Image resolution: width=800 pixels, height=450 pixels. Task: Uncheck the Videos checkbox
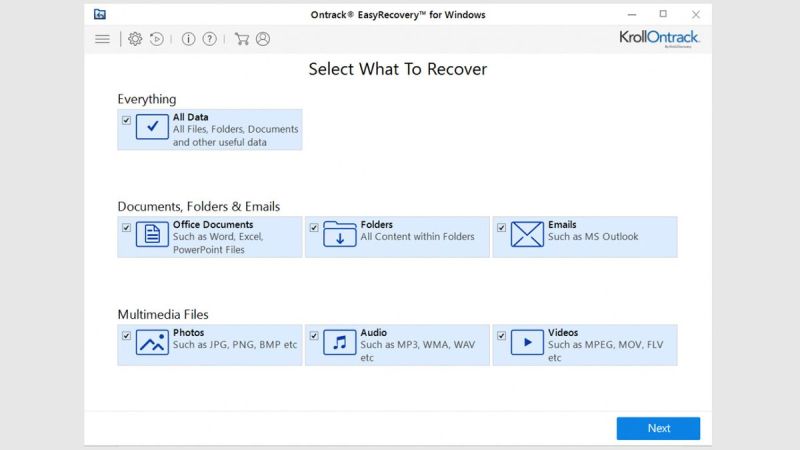502,336
